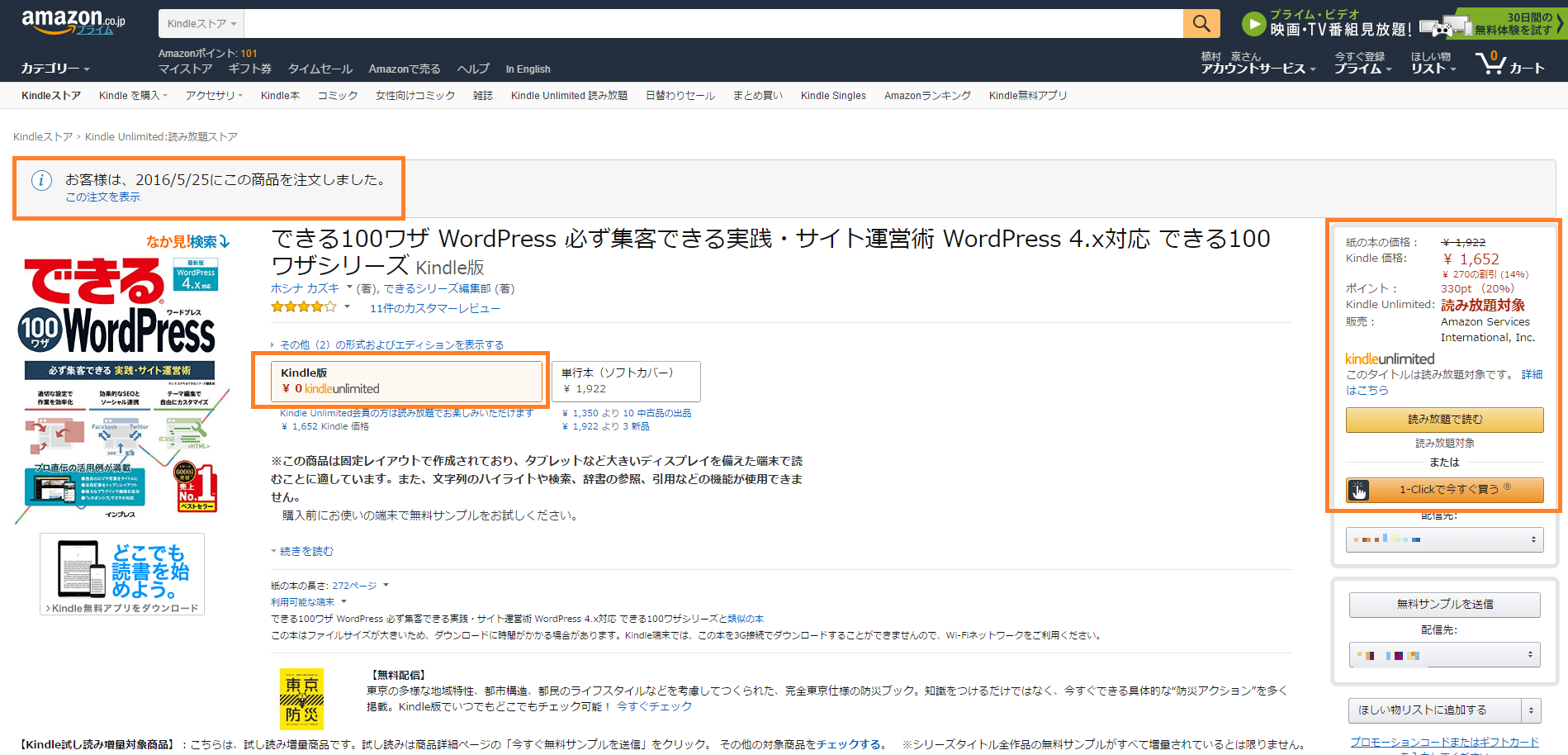This screenshot has height=755, width=1568.
Task: Click マイストア header link
Action: click(x=185, y=69)
